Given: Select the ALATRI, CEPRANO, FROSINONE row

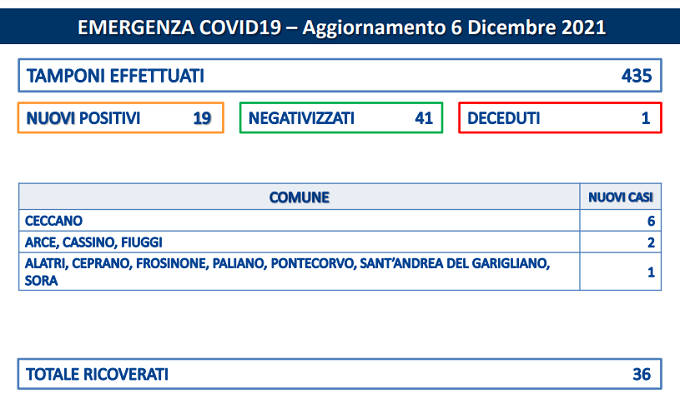Looking at the screenshot, I should click(340, 271).
